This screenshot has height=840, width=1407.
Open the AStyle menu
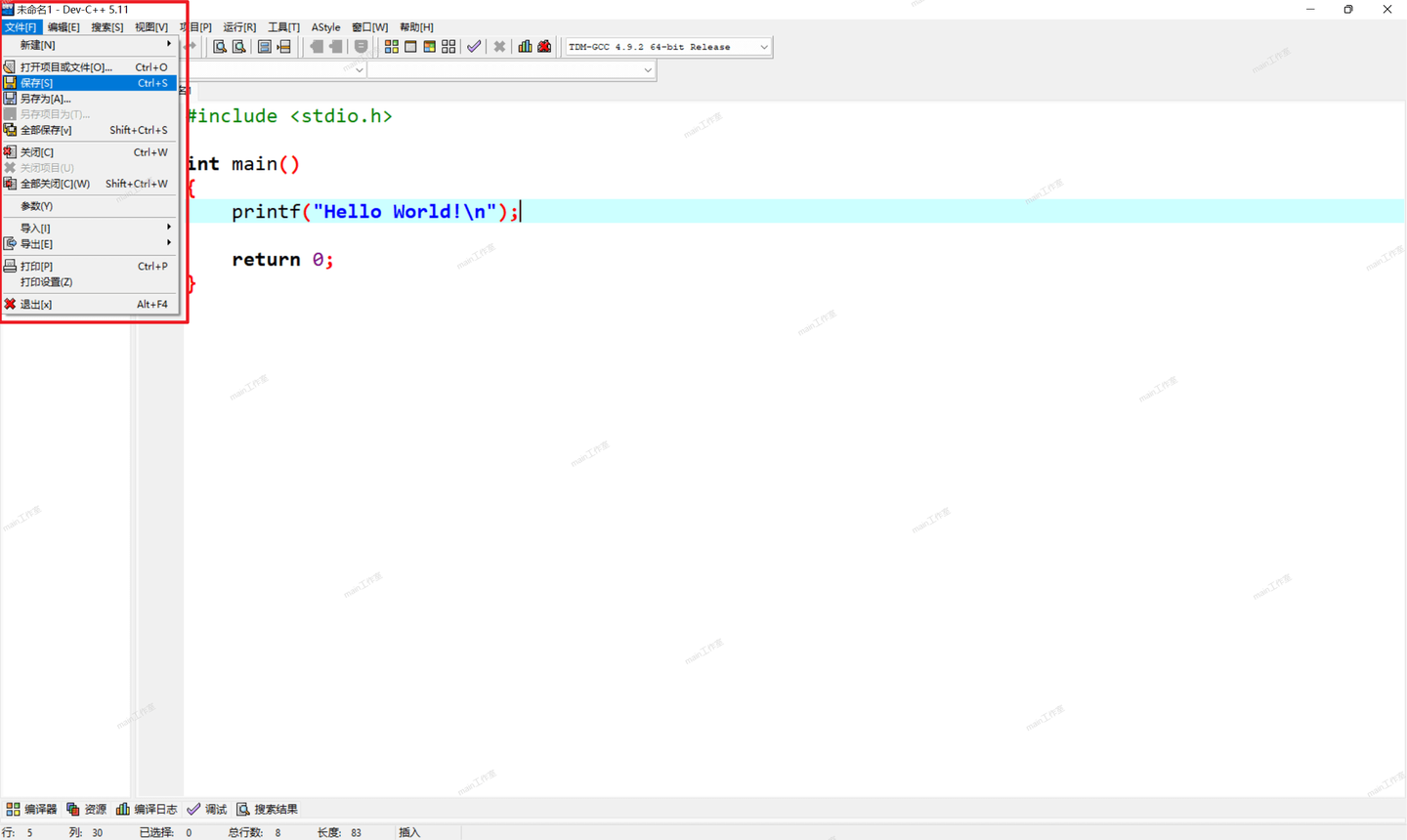pyautogui.click(x=325, y=26)
